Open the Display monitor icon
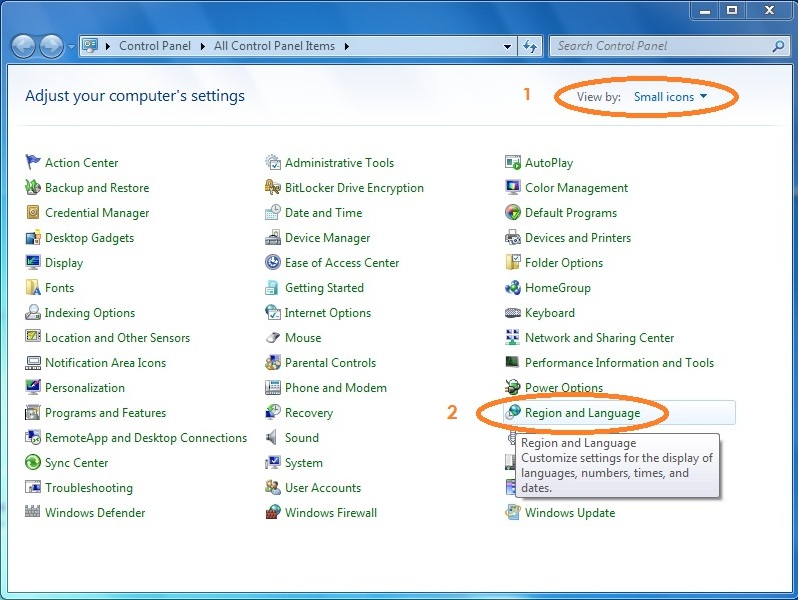 point(33,262)
